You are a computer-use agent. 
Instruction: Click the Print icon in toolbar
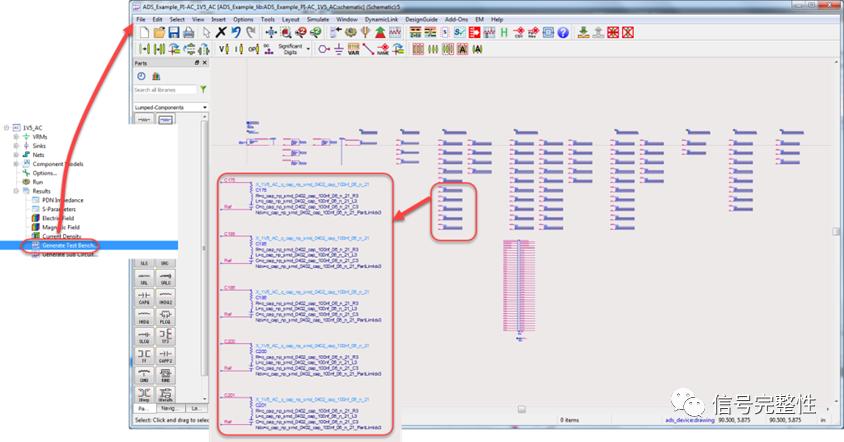[189, 33]
